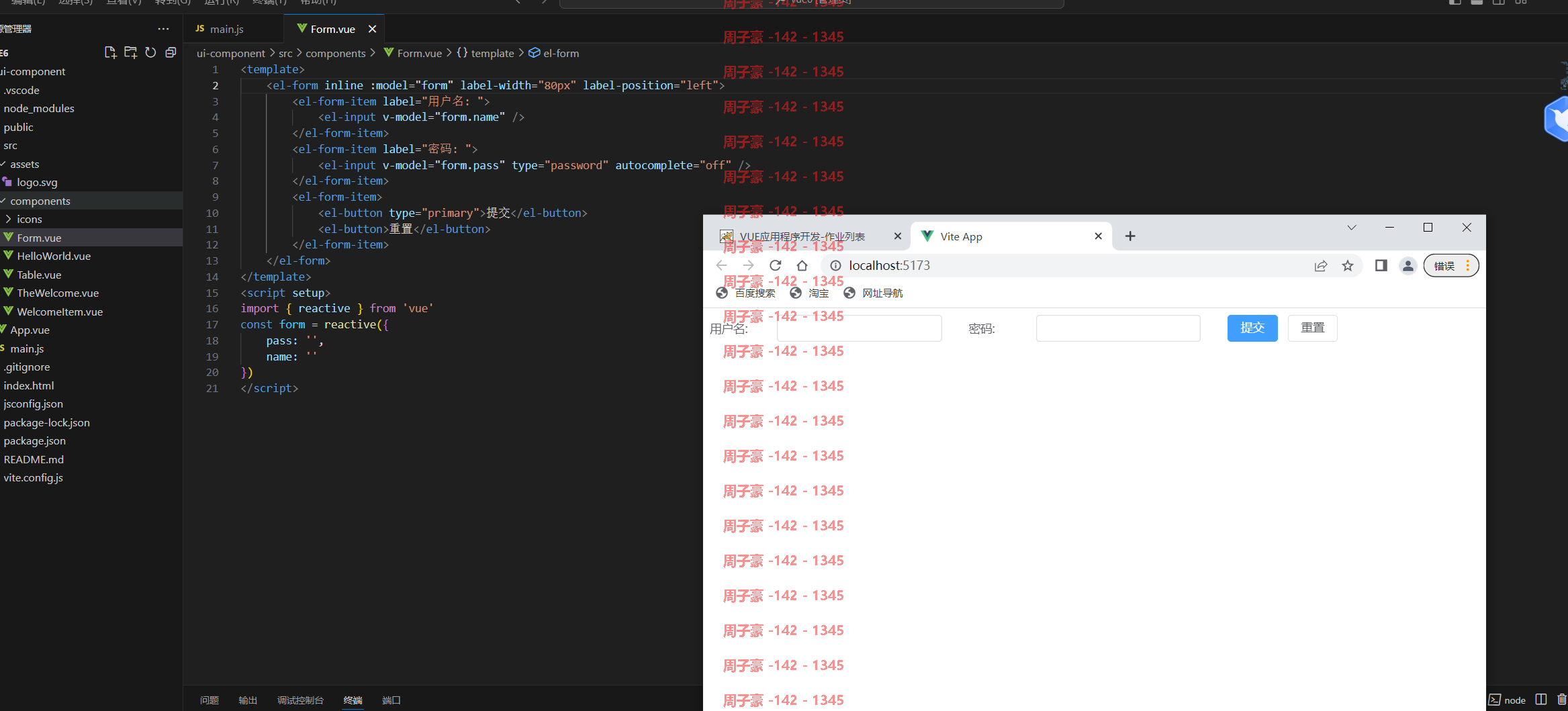
Task: Select node terminal instance
Action: point(1508,700)
